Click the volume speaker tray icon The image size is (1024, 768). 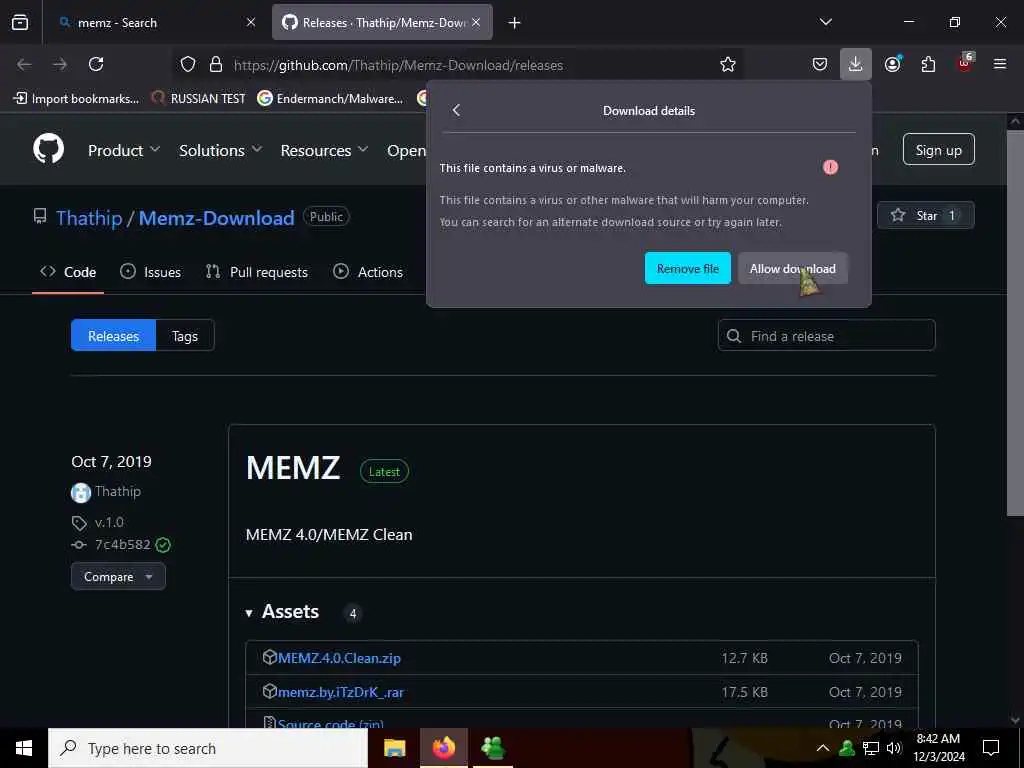pos(893,748)
